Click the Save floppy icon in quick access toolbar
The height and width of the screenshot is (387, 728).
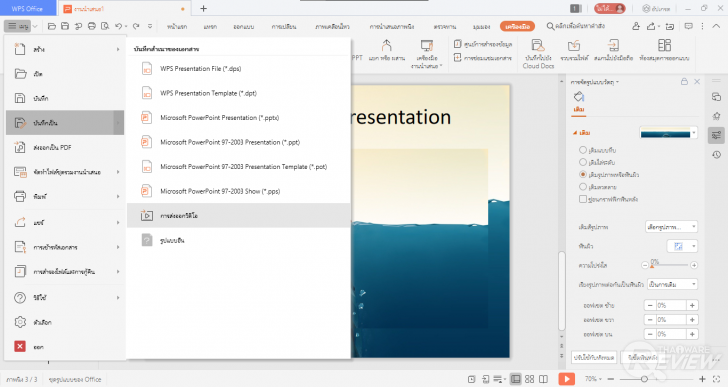click(65, 26)
